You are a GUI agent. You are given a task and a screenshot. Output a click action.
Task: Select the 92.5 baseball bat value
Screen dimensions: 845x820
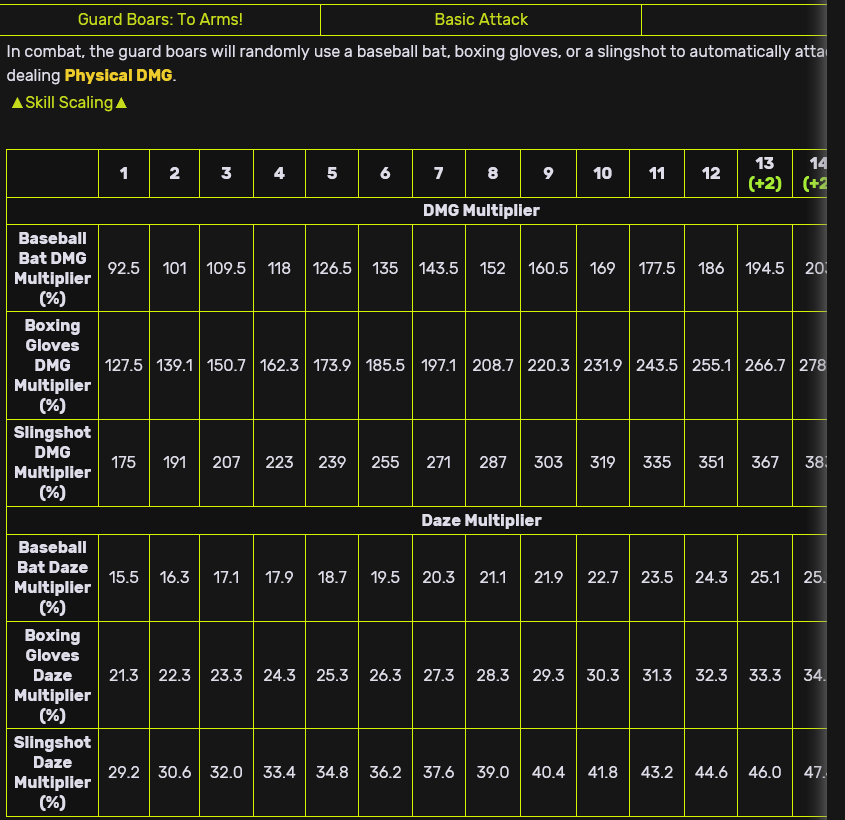pyautogui.click(x=124, y=268)
